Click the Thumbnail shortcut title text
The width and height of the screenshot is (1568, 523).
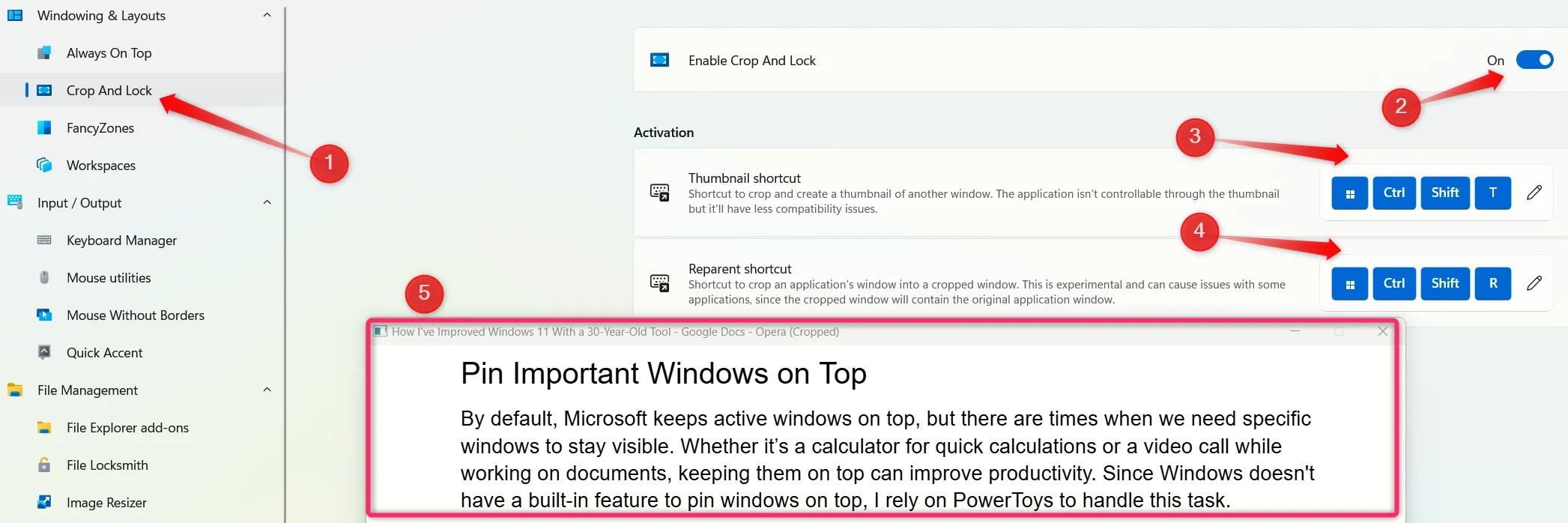(745, 178)
